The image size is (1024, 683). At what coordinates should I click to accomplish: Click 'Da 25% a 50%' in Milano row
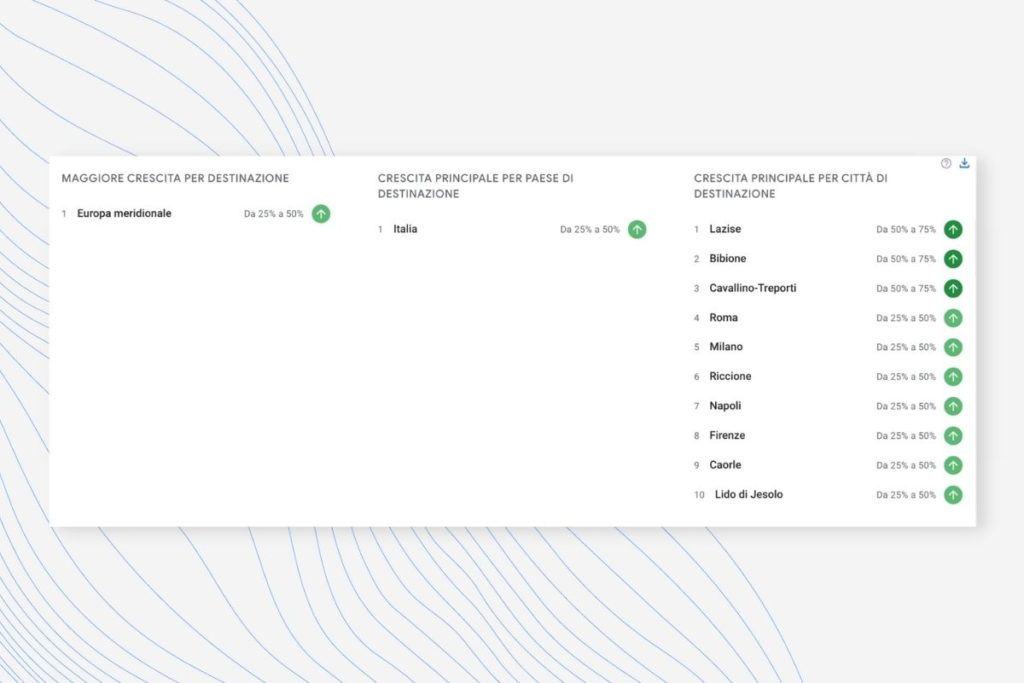(906, 347)
